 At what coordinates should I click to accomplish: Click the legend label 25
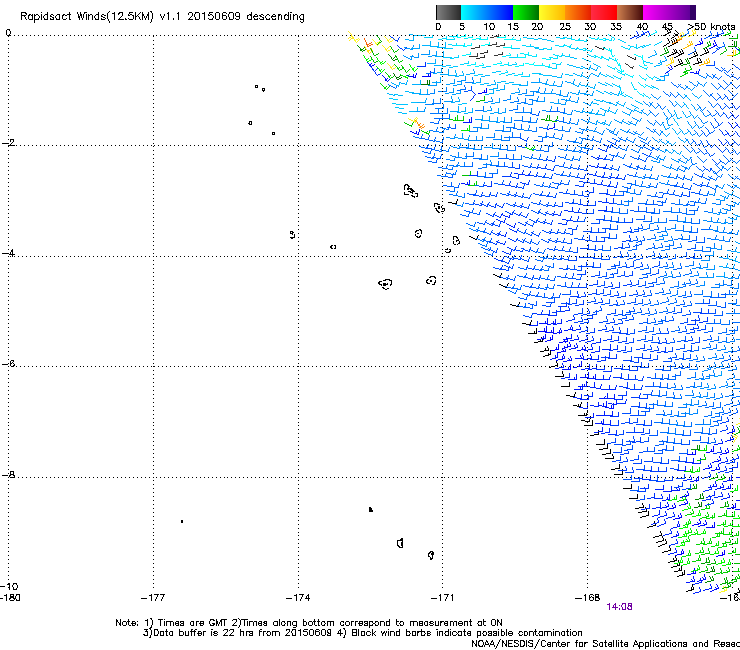(x=565, y=26)
